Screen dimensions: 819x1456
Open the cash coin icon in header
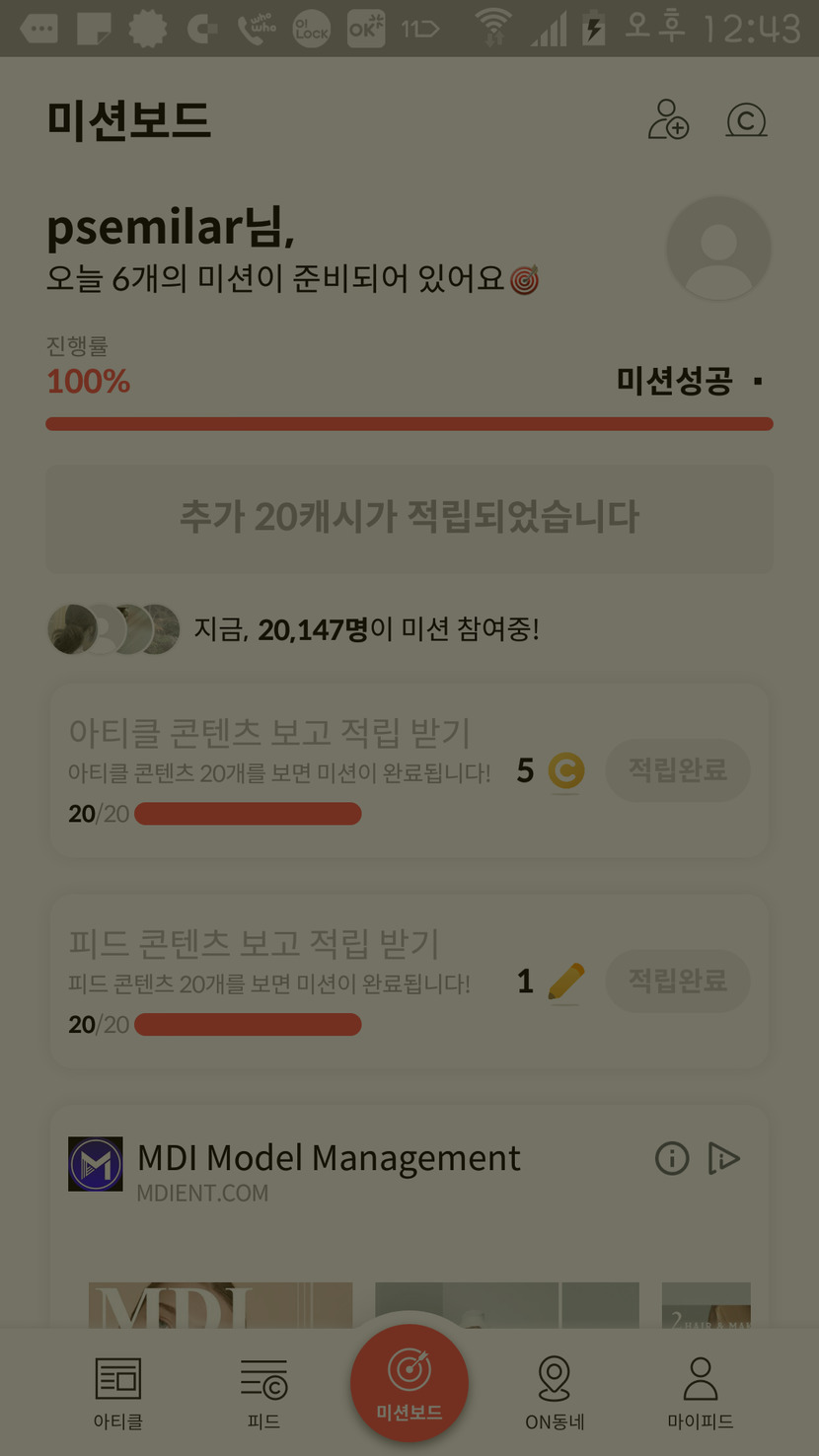coord(746,120)
